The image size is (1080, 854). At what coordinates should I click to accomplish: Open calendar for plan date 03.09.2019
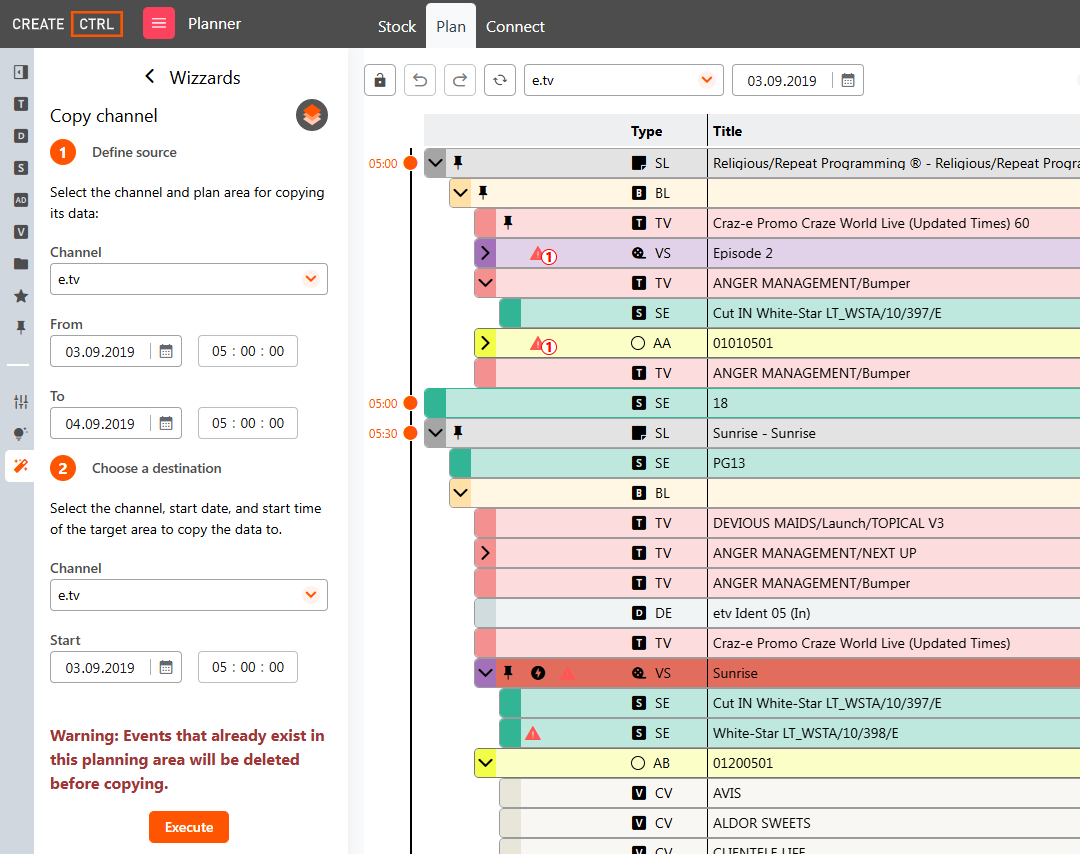tap(848, 81)
